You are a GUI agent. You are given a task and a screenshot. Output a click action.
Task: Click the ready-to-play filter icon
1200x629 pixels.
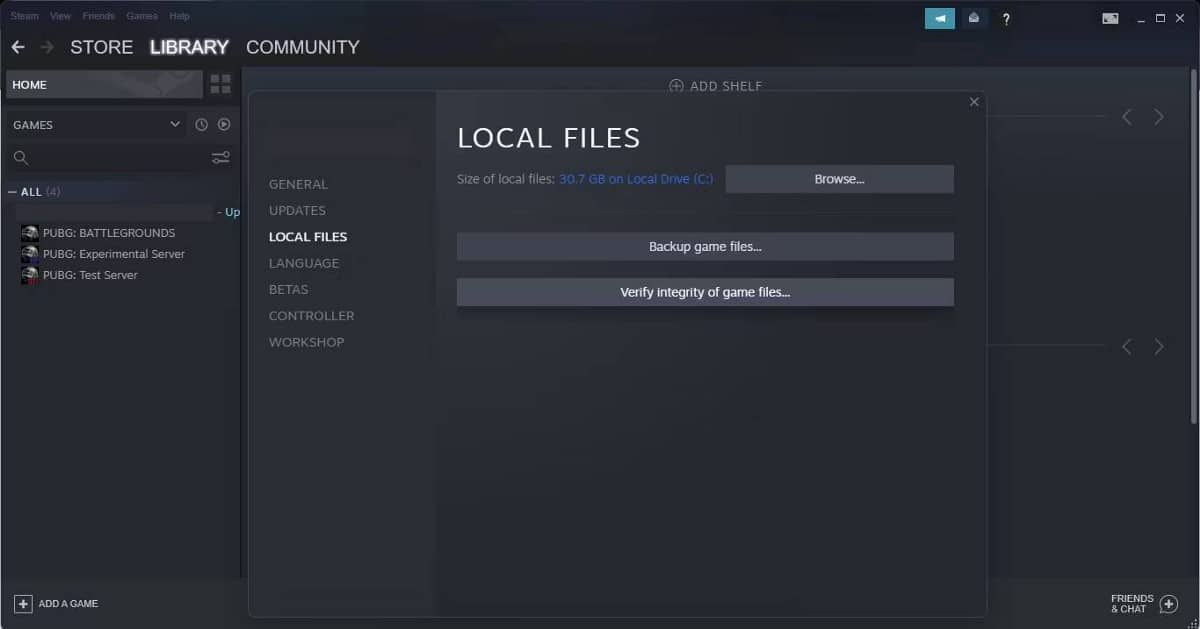(224, 124)
